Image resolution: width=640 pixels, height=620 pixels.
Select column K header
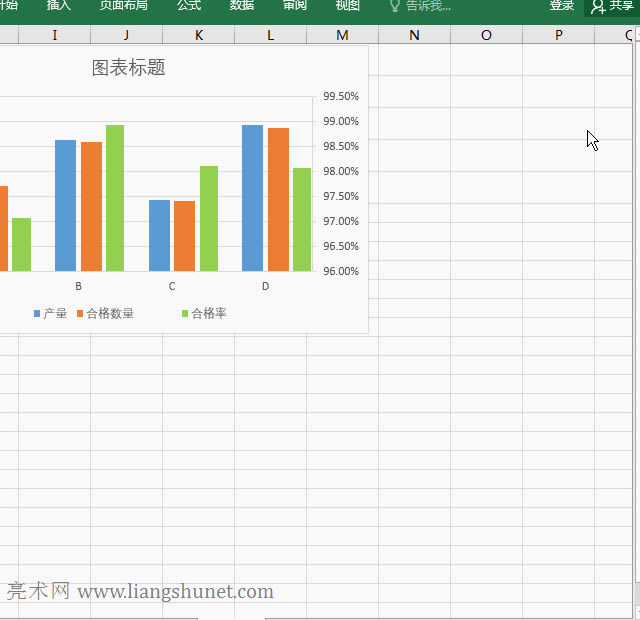click(198, 36)
